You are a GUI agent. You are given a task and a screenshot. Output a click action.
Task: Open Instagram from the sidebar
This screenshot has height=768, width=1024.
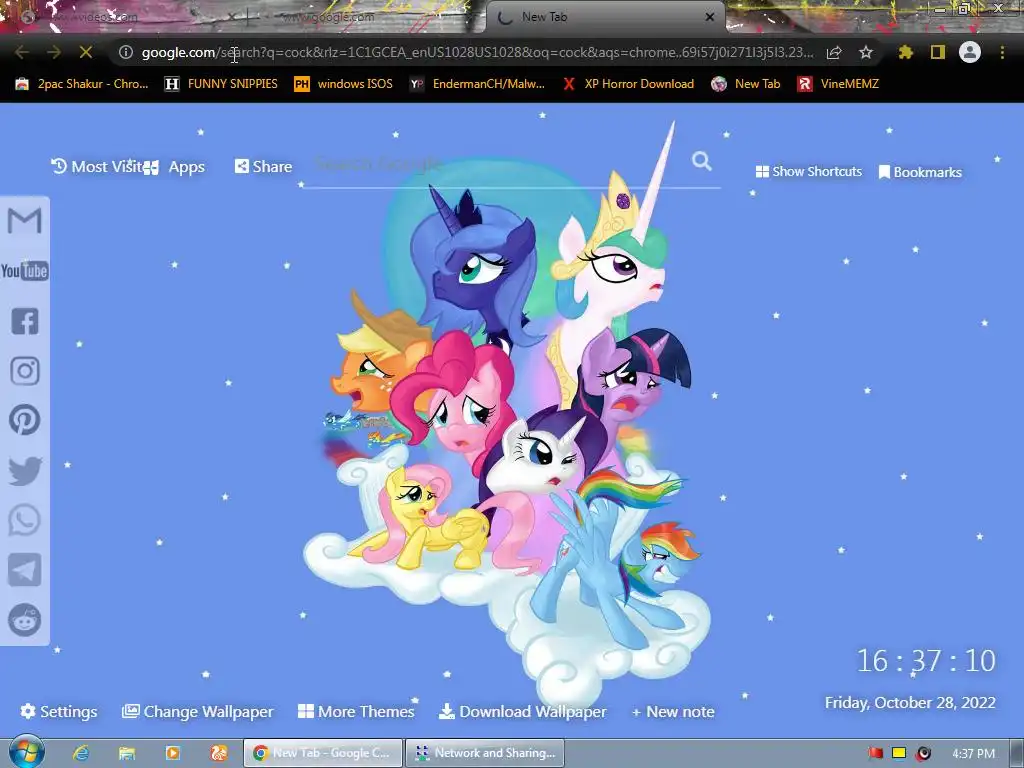click(25, 370)
